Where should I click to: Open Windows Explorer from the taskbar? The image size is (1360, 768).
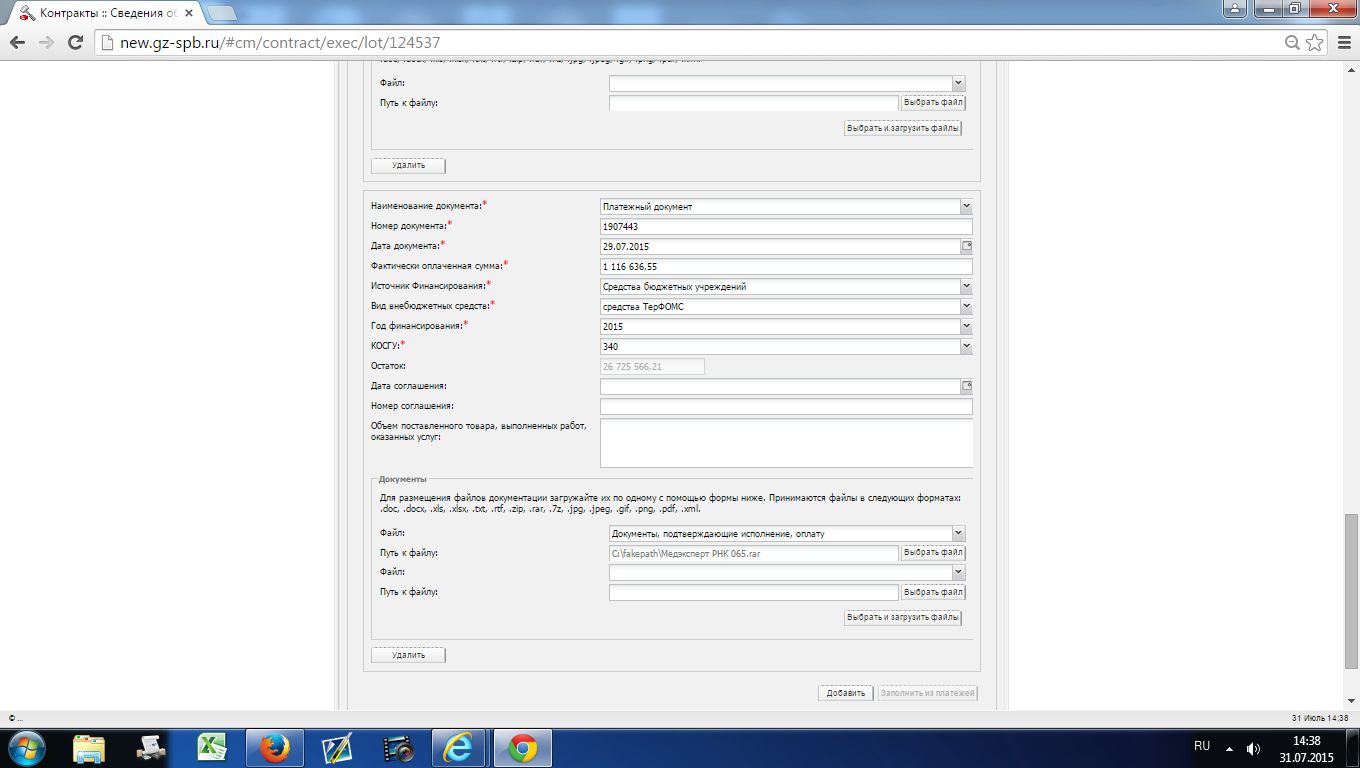pyautogui.click(x=89, y=747)
